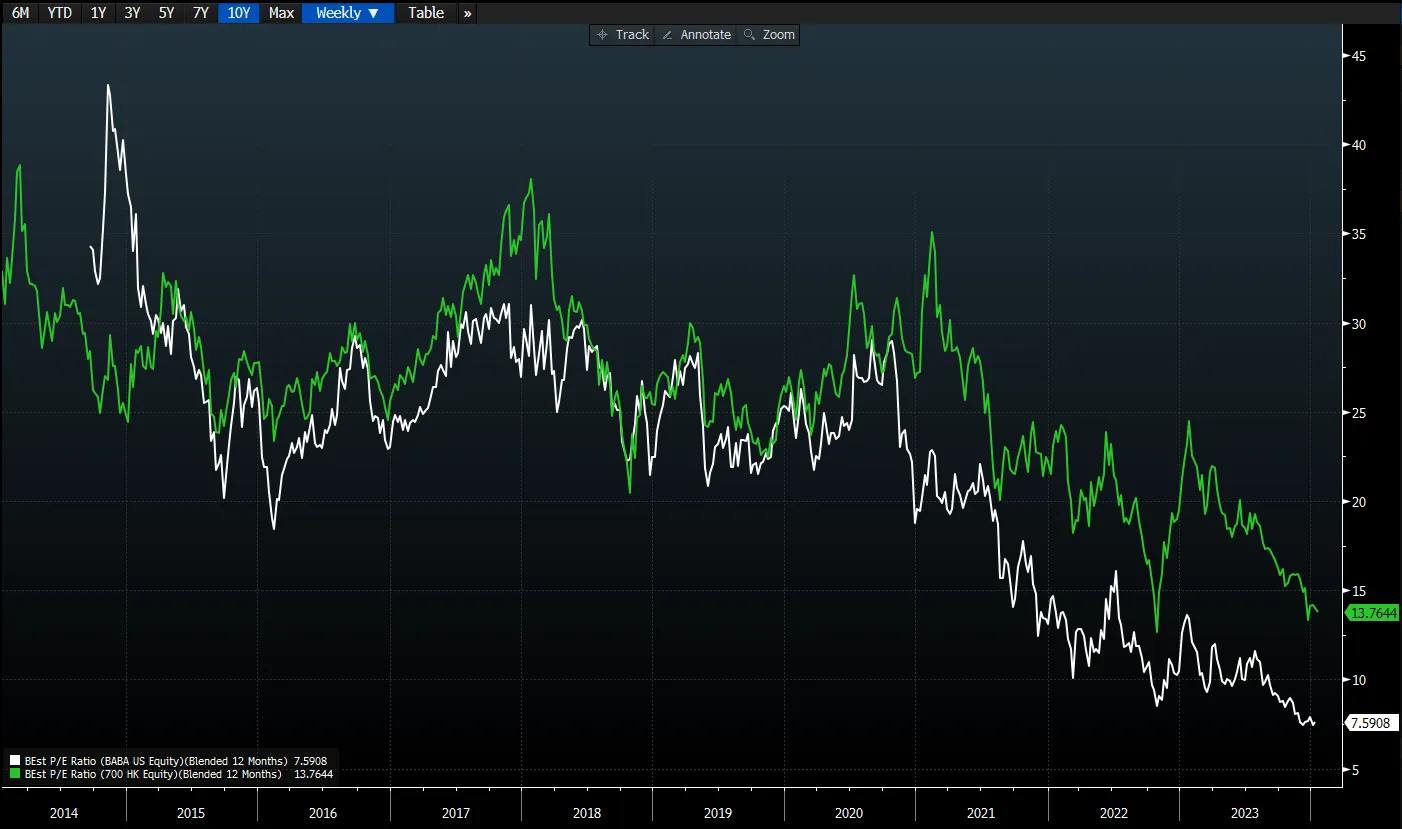Click the 25 tick on the y-axis
The image size is (1402, 829).
[x=1359, y=413]
